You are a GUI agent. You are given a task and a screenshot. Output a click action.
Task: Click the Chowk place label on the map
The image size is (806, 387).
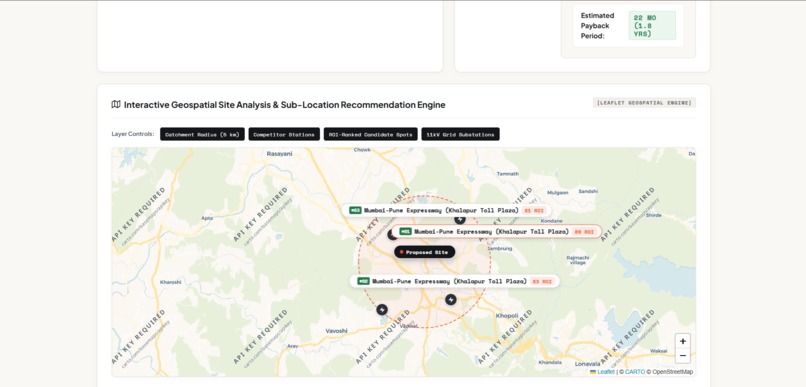pyautogui.click(x=362, y=150)
